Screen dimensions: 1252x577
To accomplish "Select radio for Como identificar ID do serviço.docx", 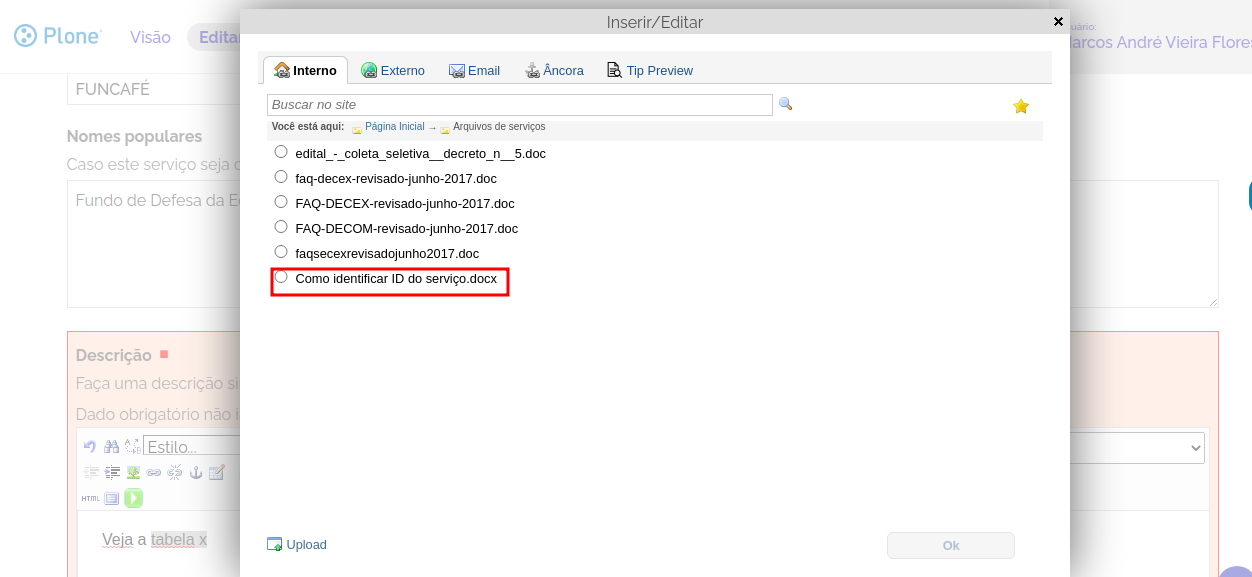I will [x=281, y=277].
